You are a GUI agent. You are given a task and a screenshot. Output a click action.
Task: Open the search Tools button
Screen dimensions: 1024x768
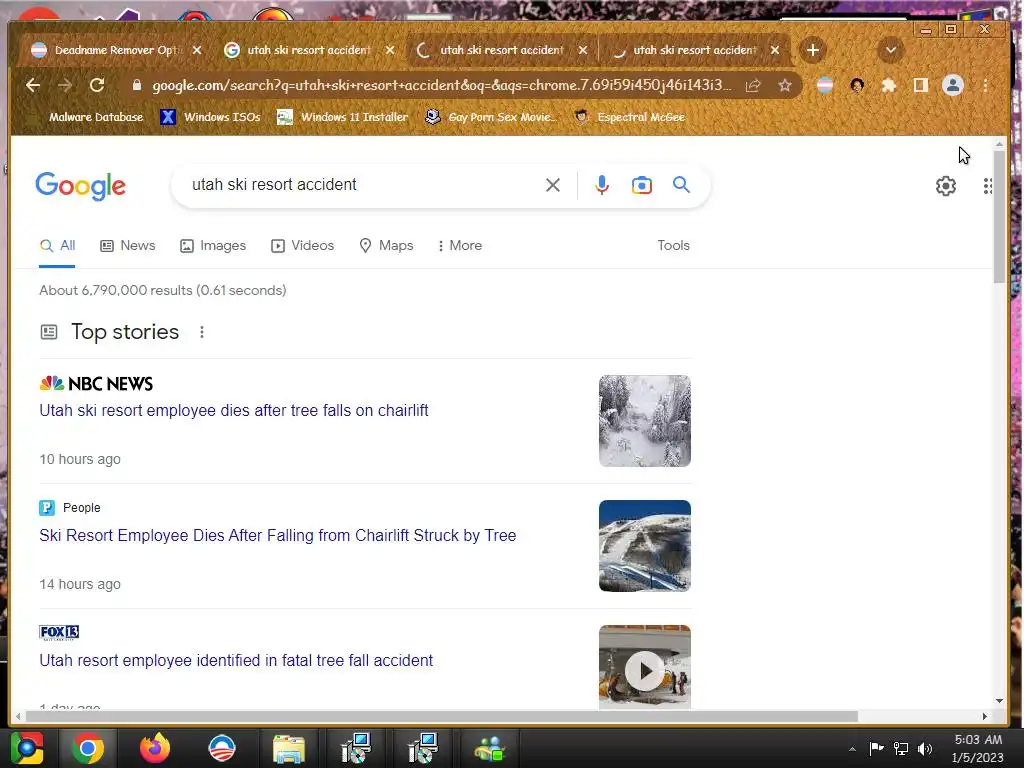point(673,246)
